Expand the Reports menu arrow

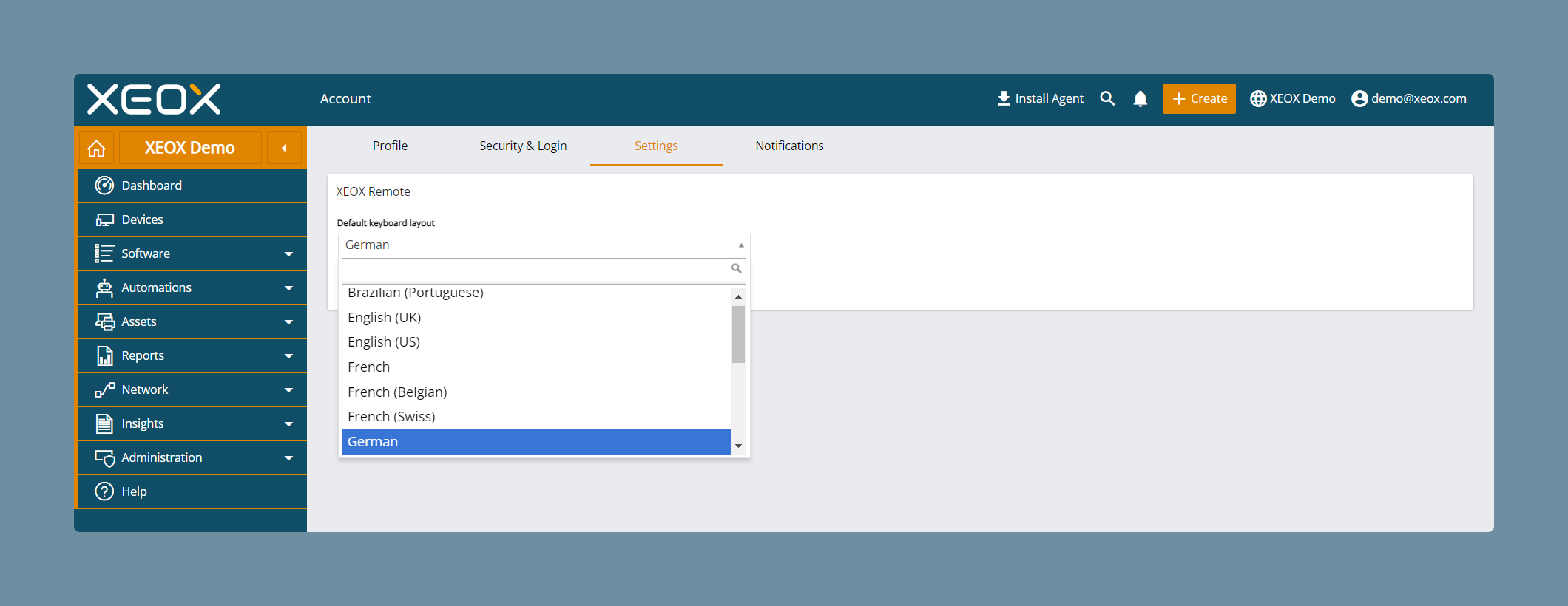tap(288, 356)
